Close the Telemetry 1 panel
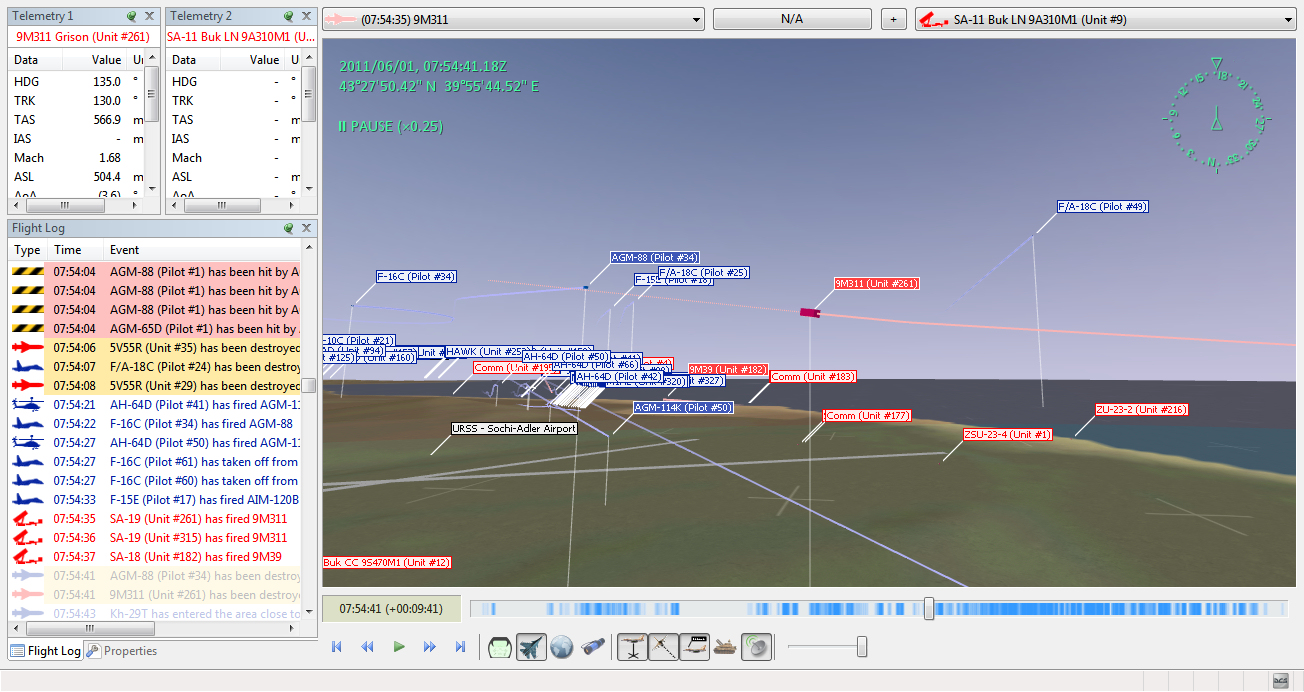 pyautogui.click(x=149, y=16)
